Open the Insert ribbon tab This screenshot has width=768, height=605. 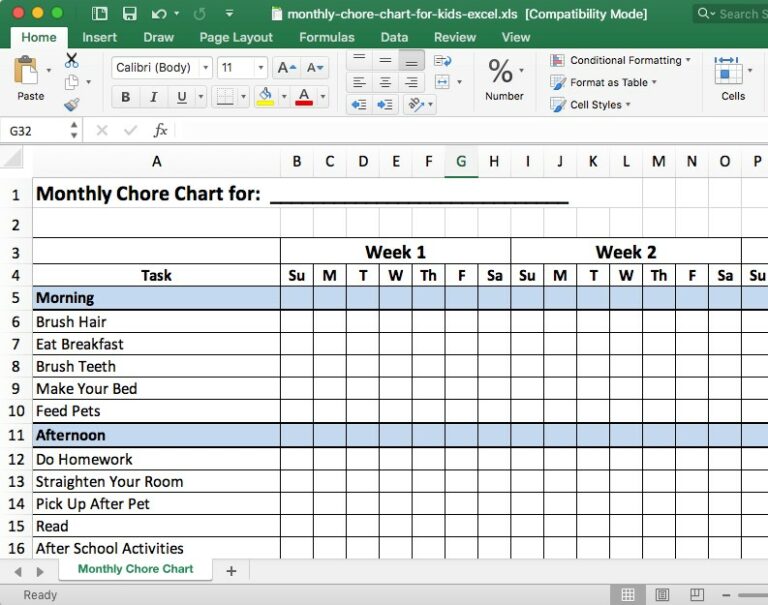pyautogui.click(x=99, y=37)
